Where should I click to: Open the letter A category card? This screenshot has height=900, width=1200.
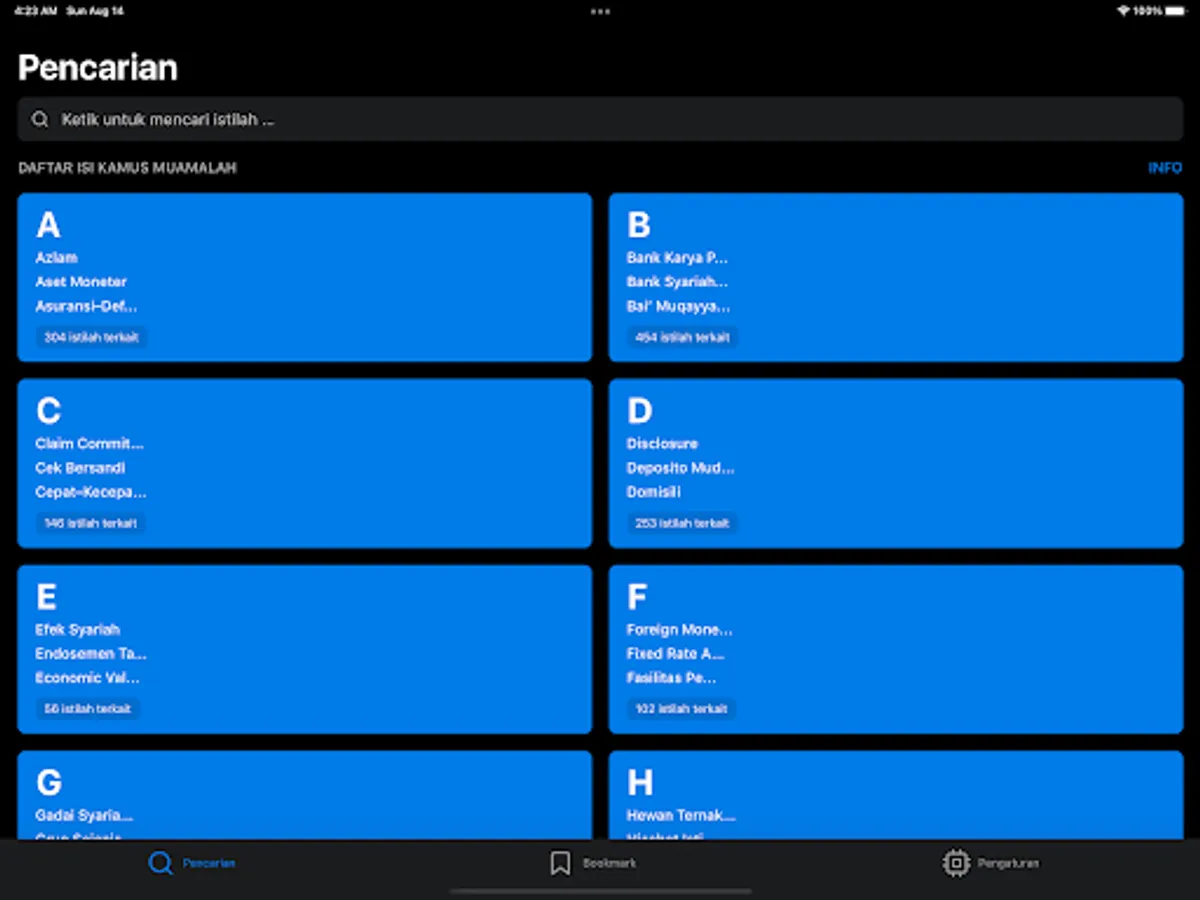pos(305,277)
